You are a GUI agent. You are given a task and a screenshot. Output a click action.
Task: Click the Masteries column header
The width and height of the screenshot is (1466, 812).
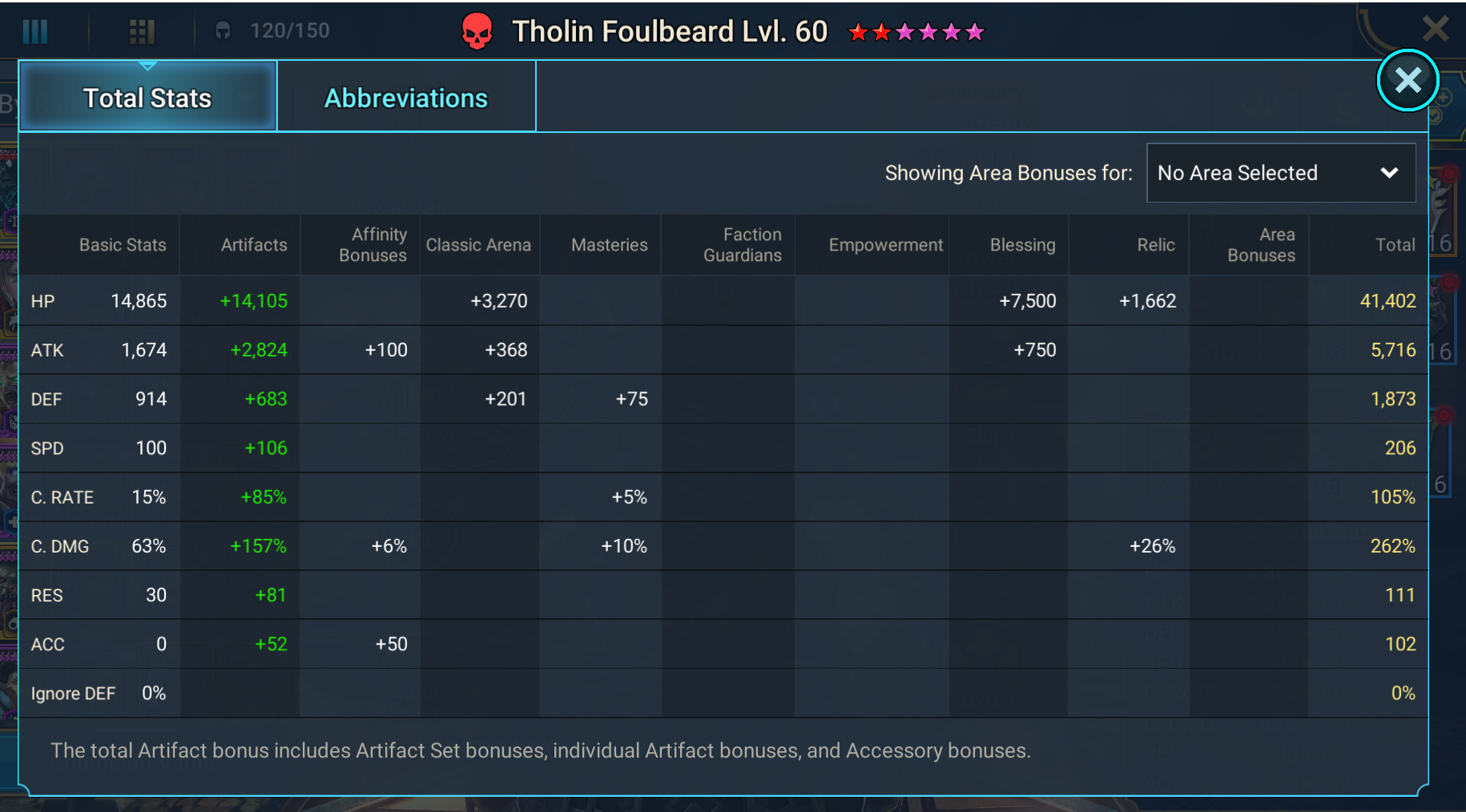609,245
